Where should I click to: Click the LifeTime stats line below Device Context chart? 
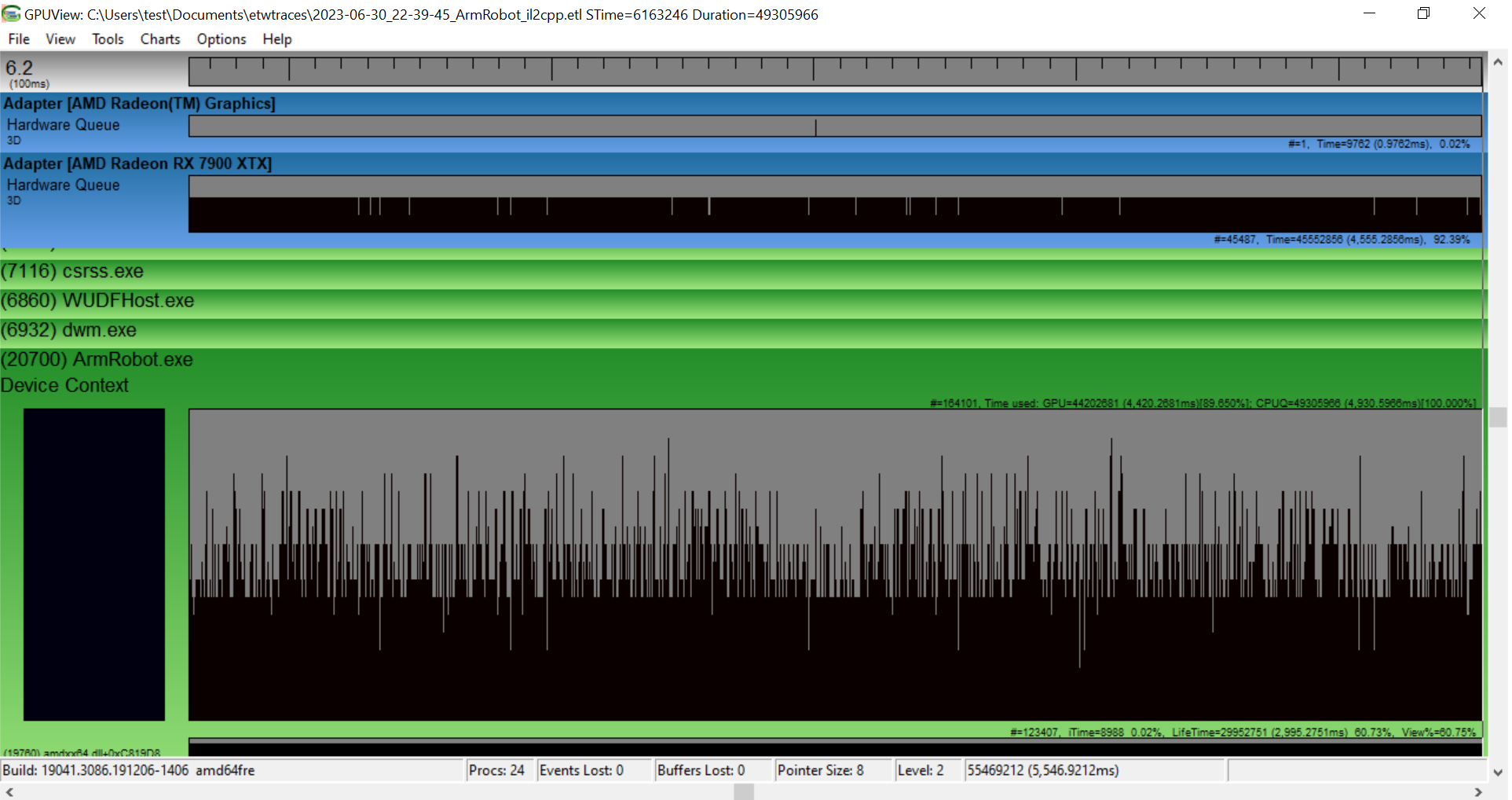pos(1243,732)
